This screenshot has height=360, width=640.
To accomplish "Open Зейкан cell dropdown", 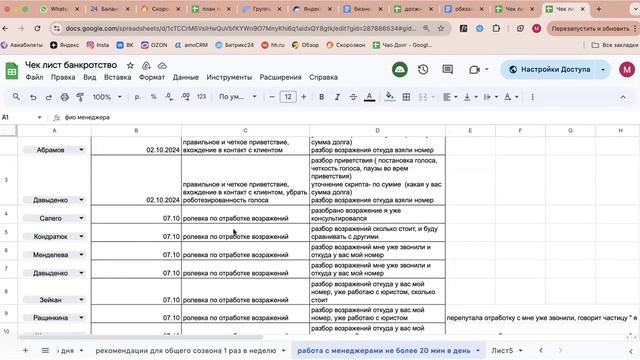I will pos(81,300).
